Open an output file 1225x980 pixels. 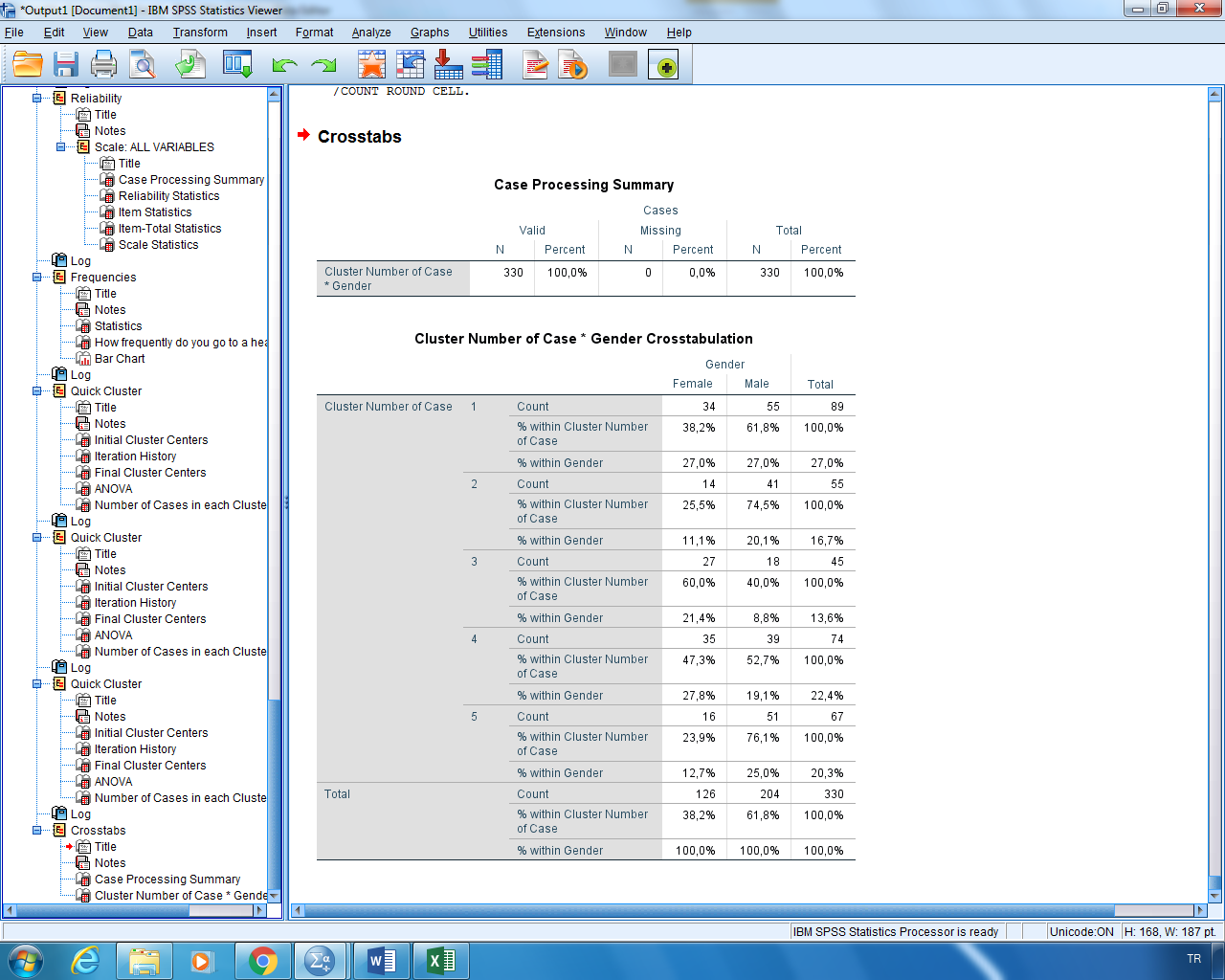click(27, 64)
